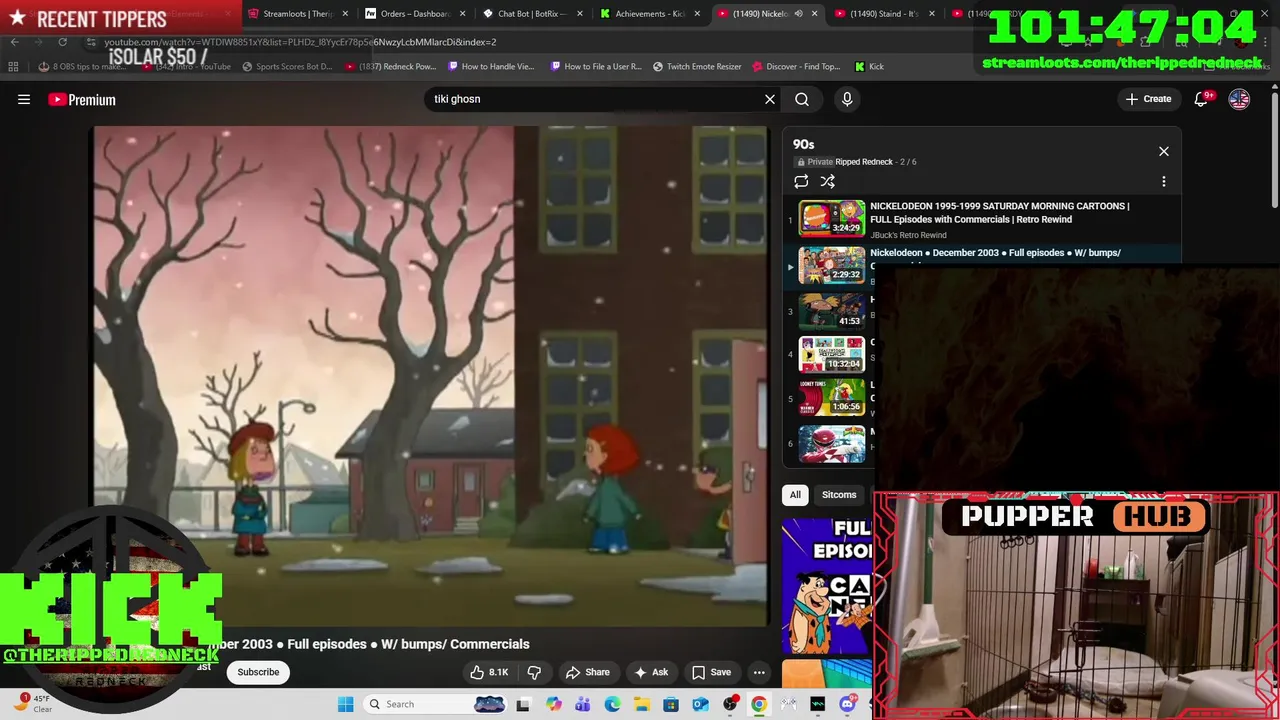Go to YouTube Premium home logo
The image size is (1280, 720).
coord(82,99)
